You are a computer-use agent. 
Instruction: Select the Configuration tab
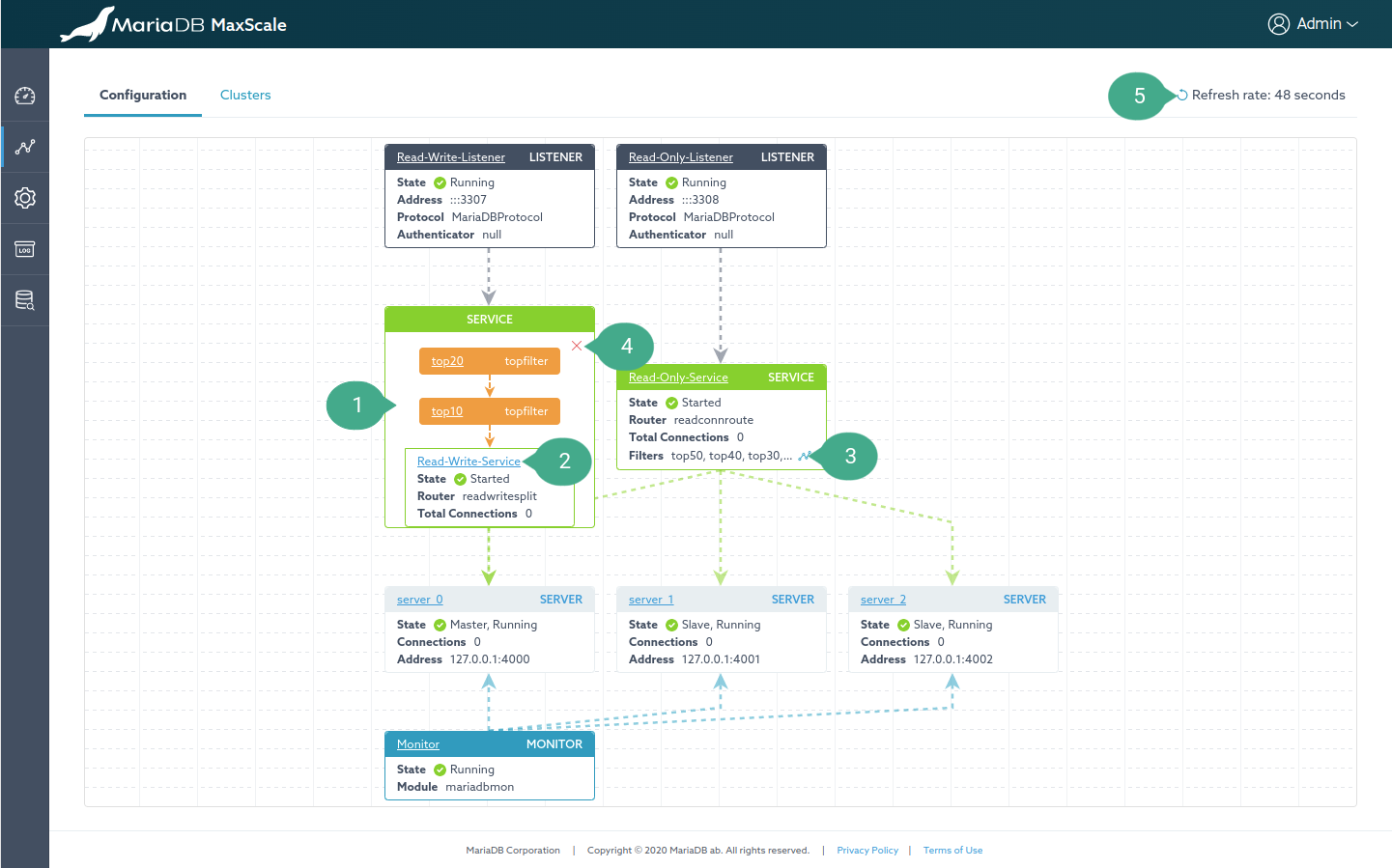pos(143,95)
